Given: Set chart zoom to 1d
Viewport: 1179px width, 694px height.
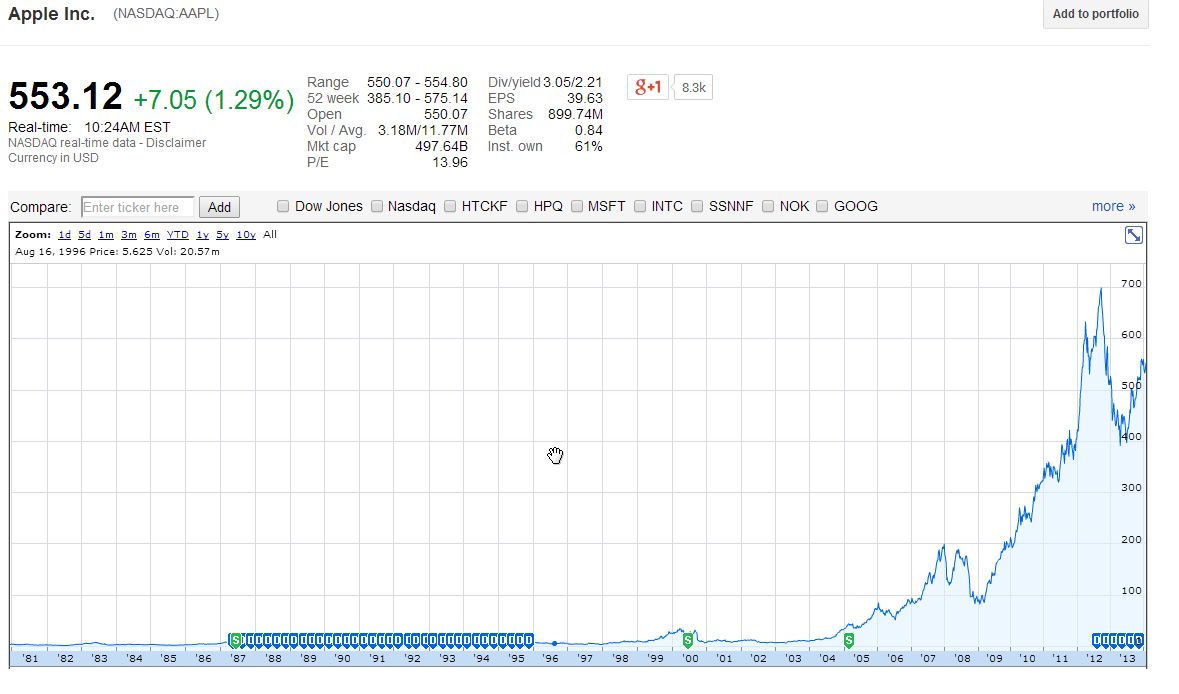Looking at the screenshot, I should pos(64,235).
